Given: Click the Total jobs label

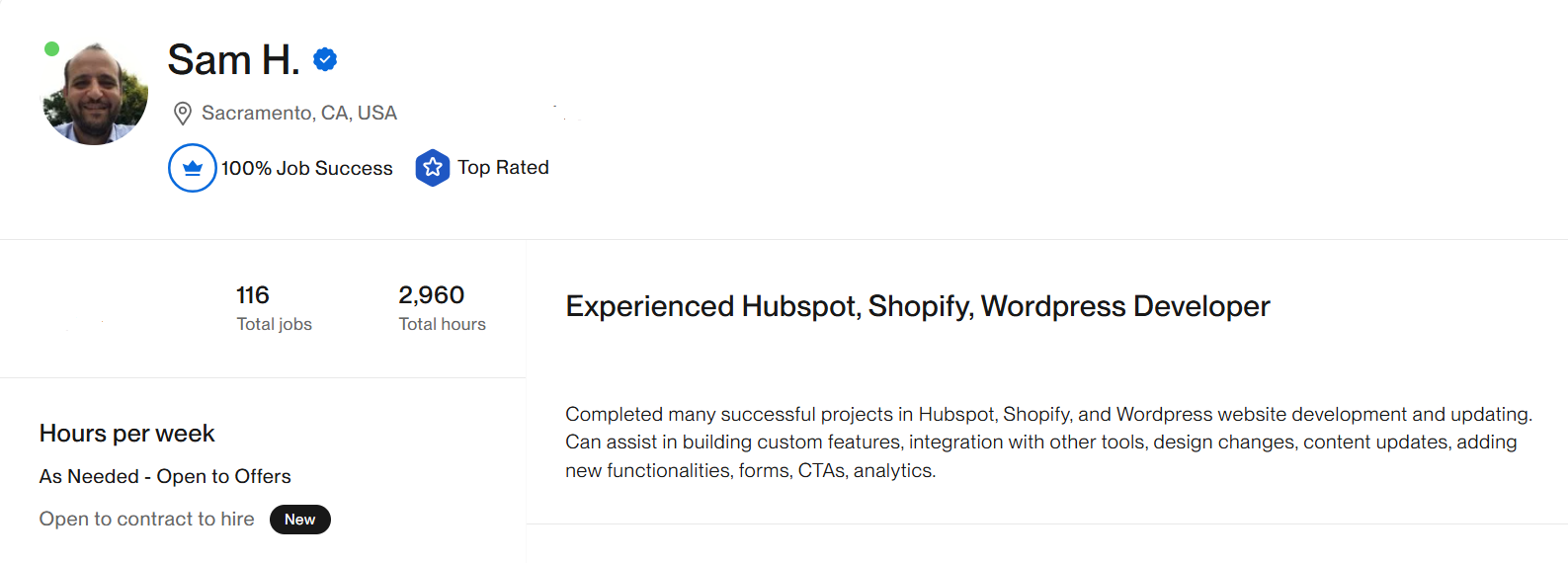Looking at the screenshot, I should pos(275,324).
